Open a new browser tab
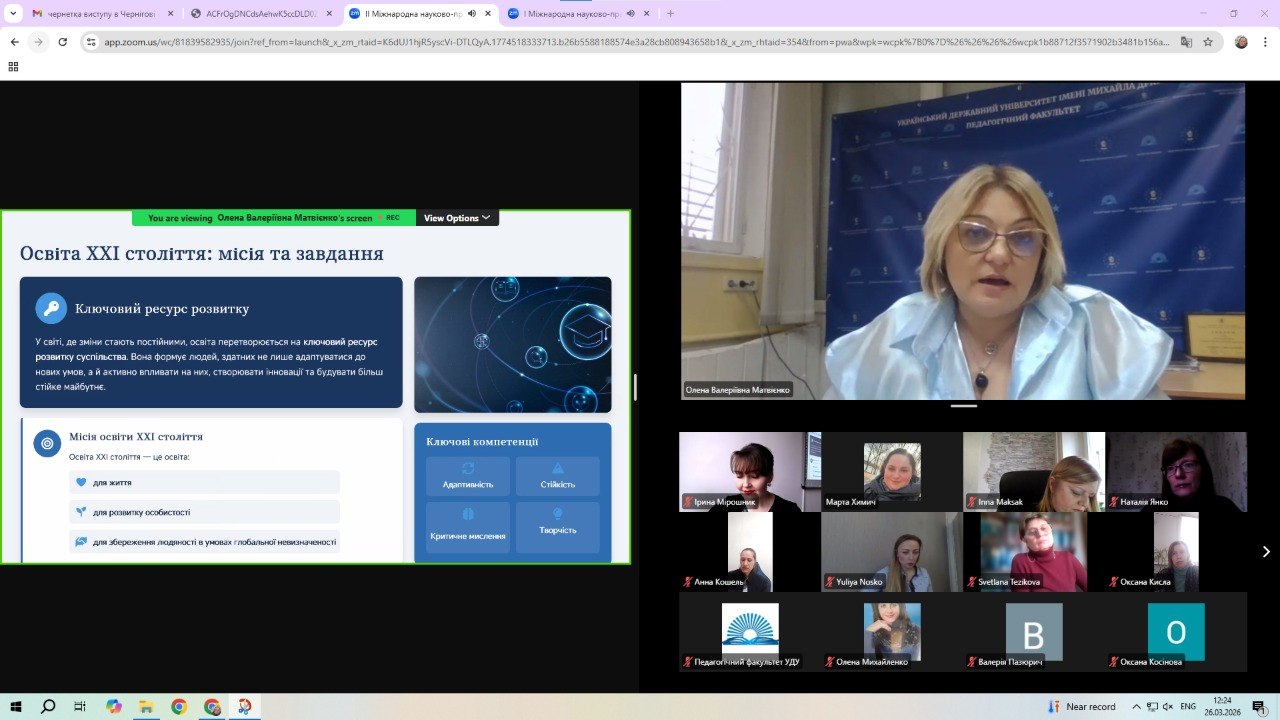The height and width of the screenshot is (720, 1280). [670, 14]
